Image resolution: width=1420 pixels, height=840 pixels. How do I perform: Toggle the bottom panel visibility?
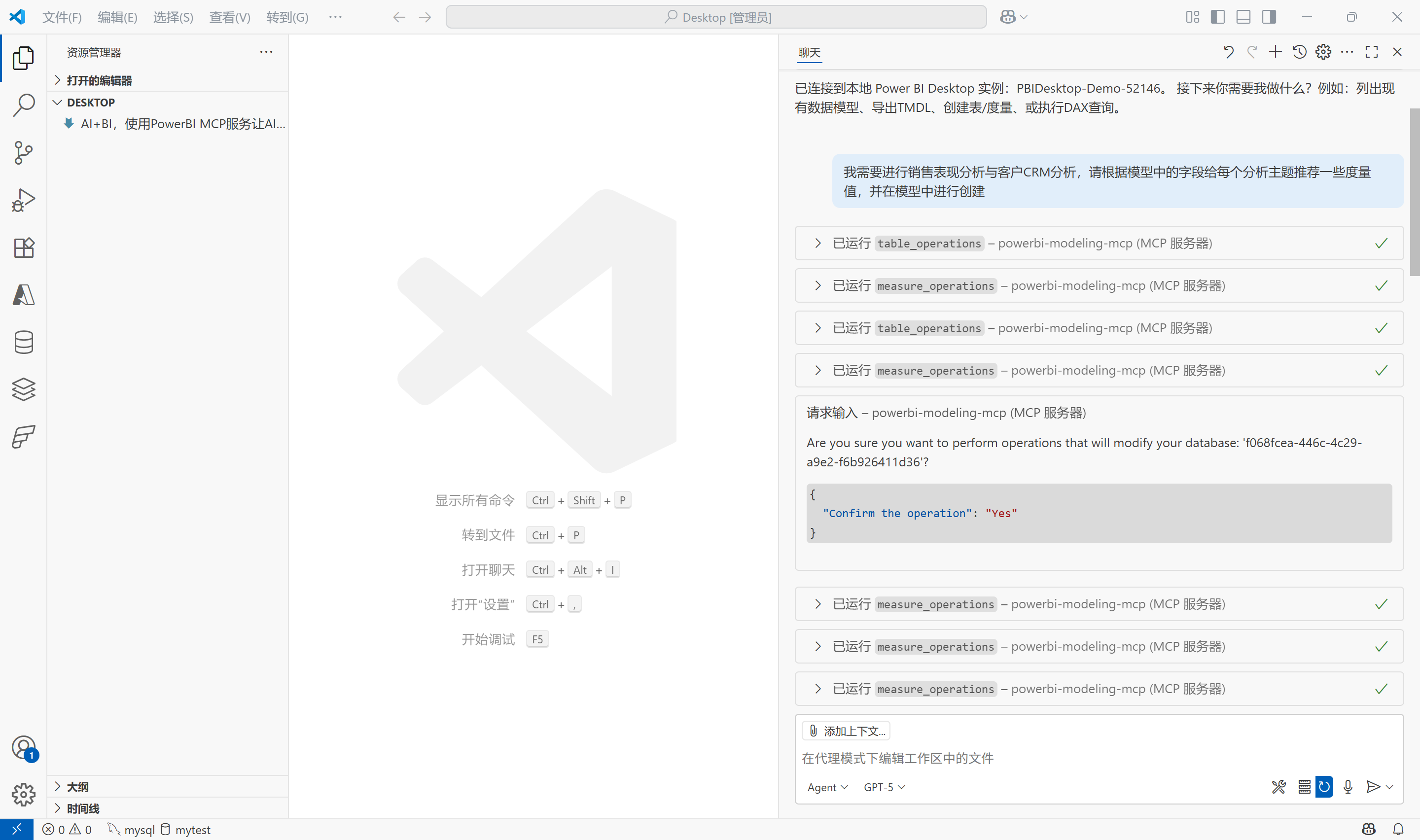[1243, 17]
